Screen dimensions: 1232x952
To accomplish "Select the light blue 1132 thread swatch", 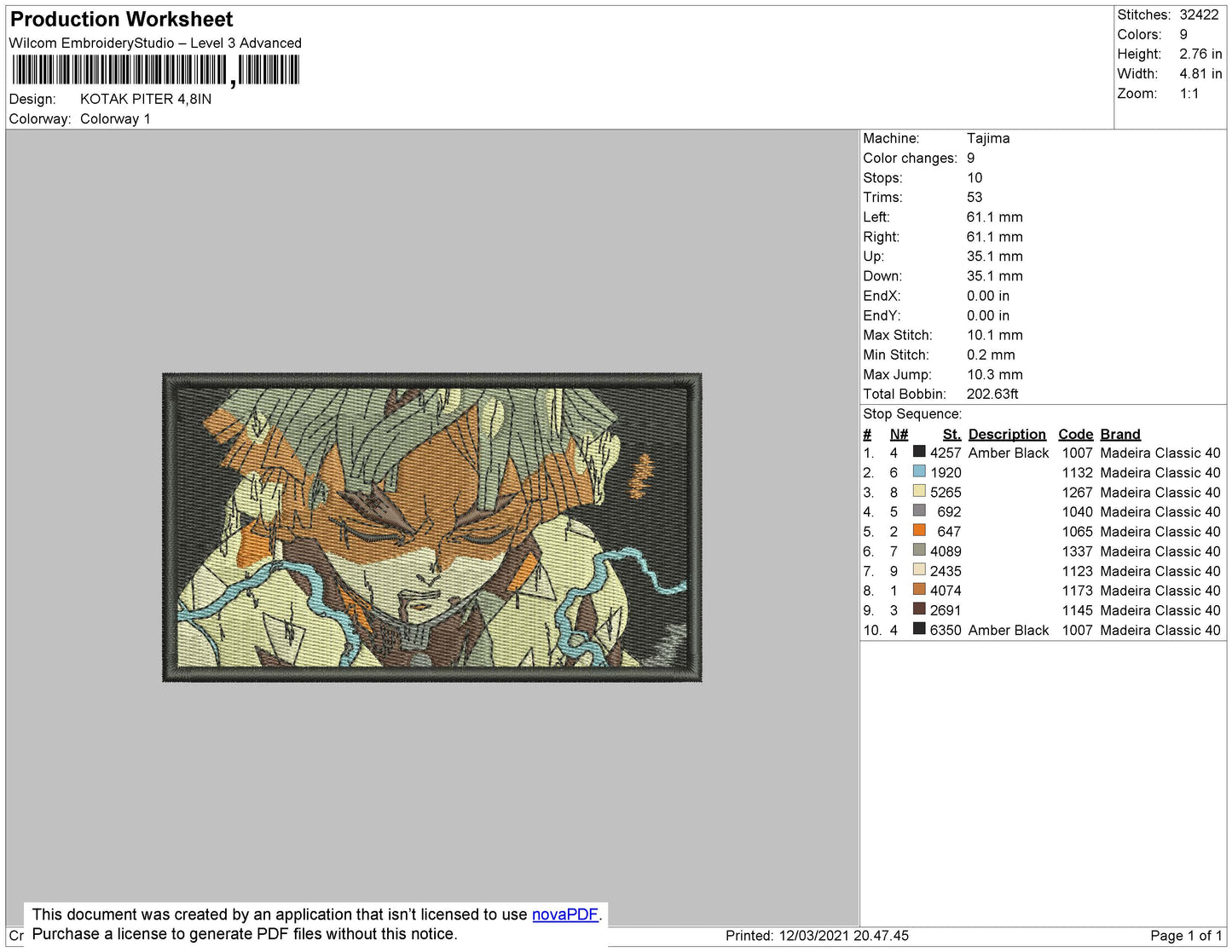I will [919, 471].
